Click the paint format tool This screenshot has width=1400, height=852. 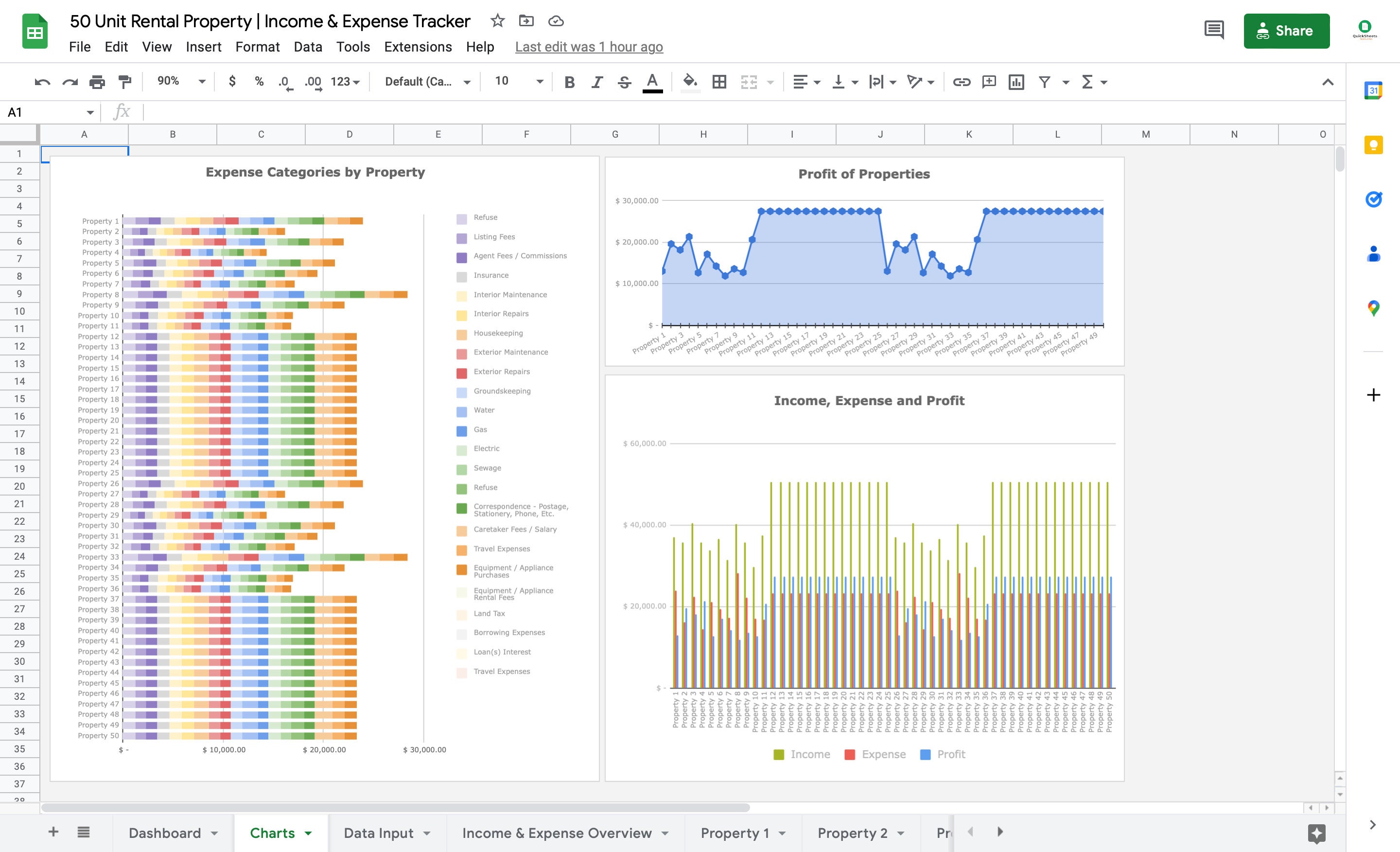coord(124,82)
